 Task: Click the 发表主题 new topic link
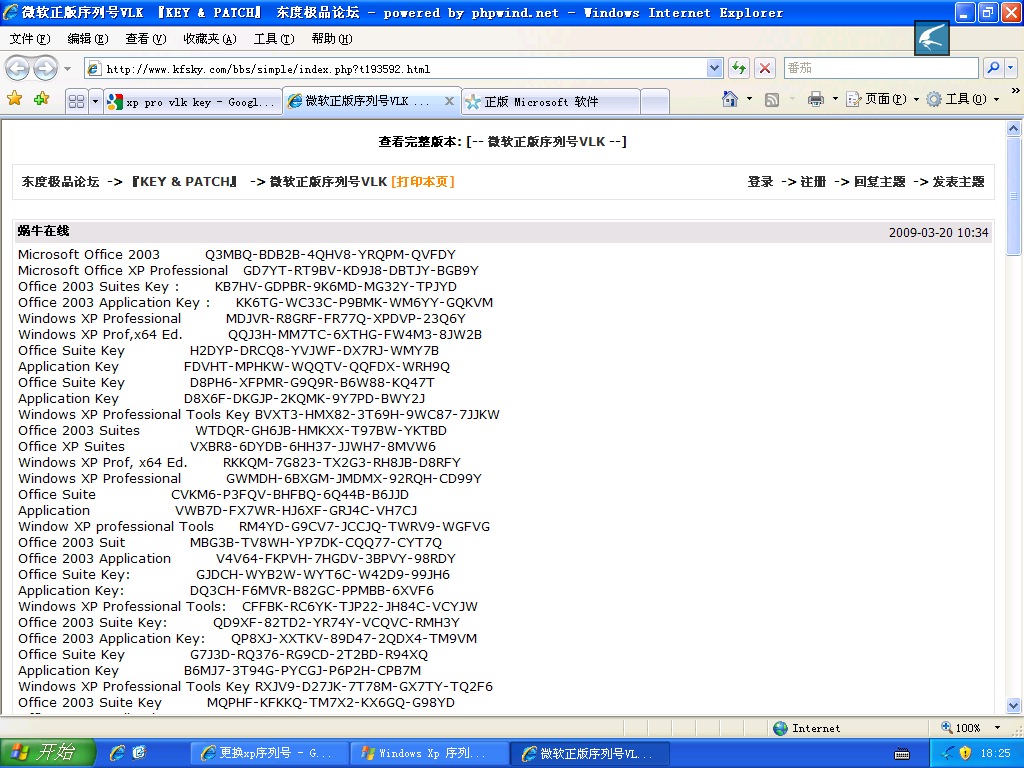pyautogui.click(x=958, y=182)
